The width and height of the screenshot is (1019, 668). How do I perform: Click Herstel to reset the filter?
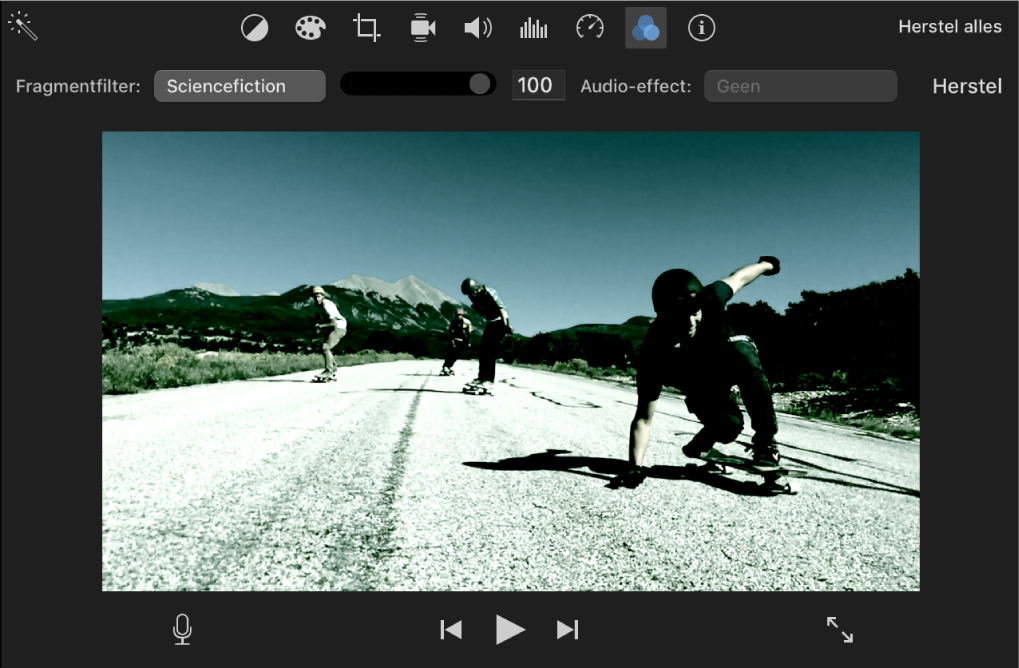(x=966, y=86)
